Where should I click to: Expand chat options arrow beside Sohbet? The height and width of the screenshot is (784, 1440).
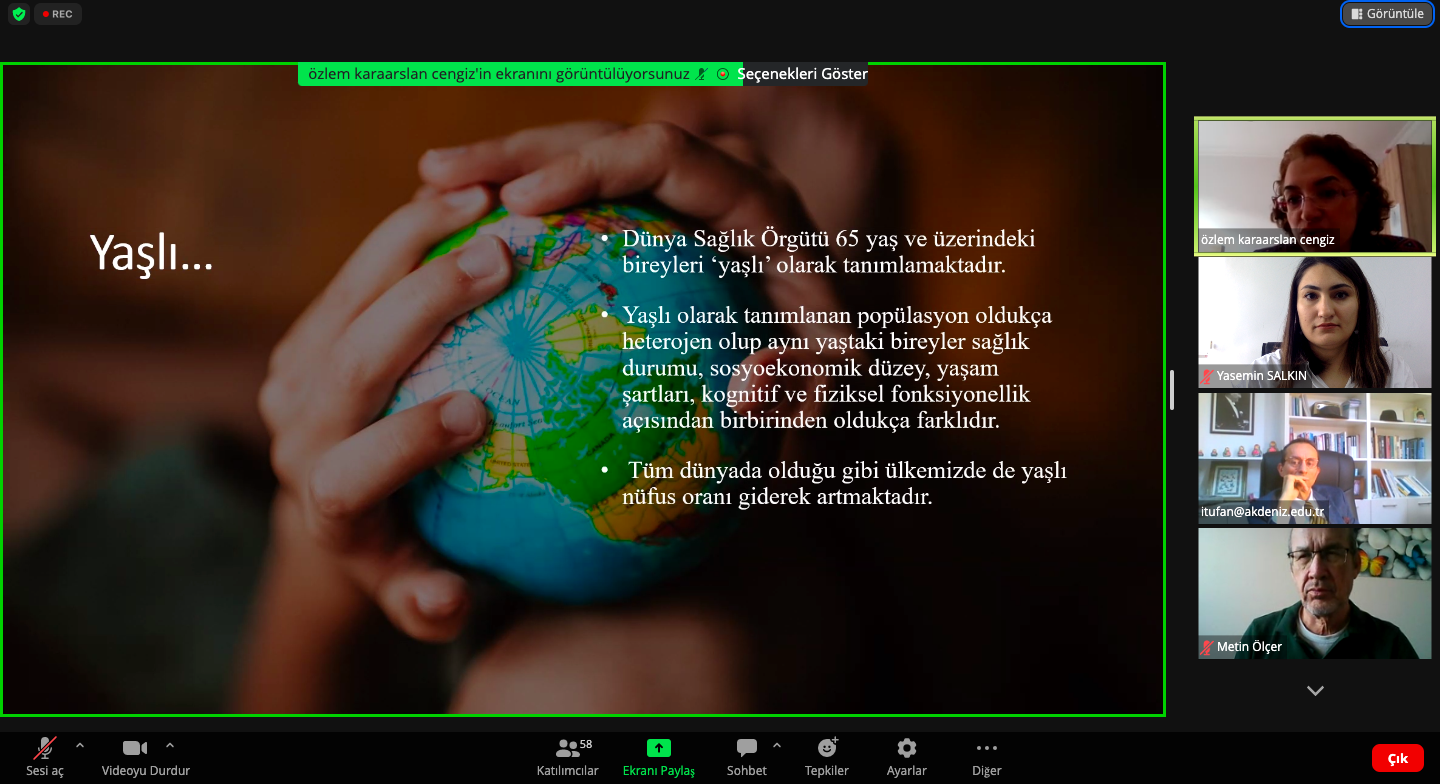pyautogui.click(x=777, y=746)
